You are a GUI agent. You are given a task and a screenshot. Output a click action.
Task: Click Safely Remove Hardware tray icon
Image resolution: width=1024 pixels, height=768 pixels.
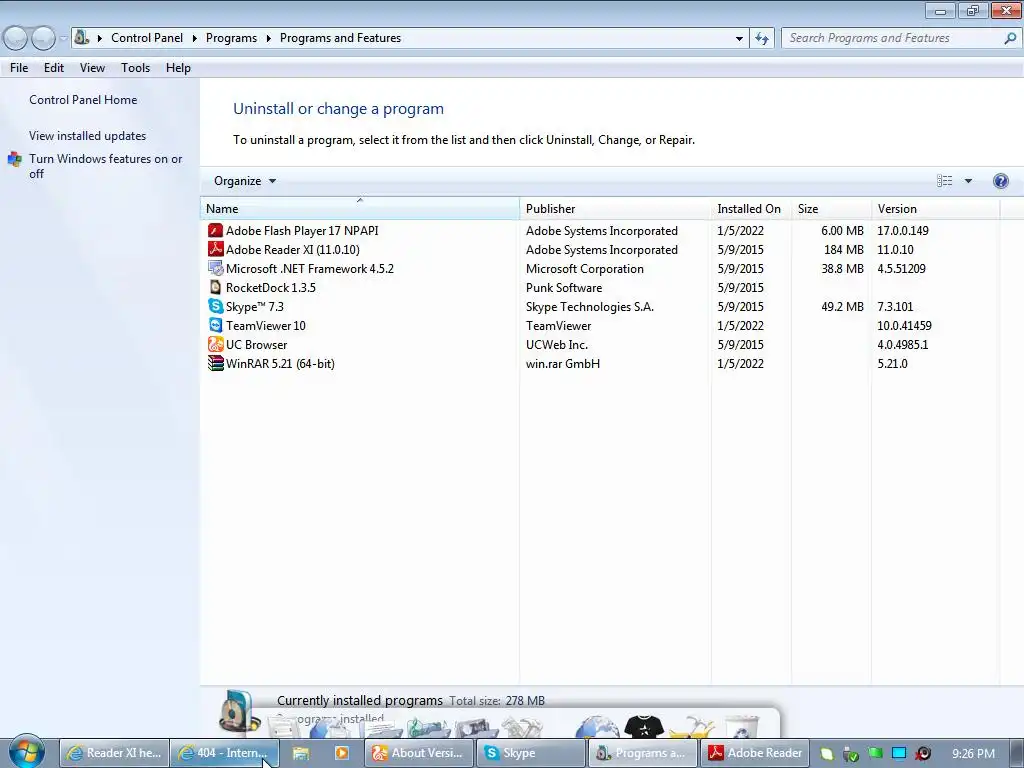click(x=850, y=754)
